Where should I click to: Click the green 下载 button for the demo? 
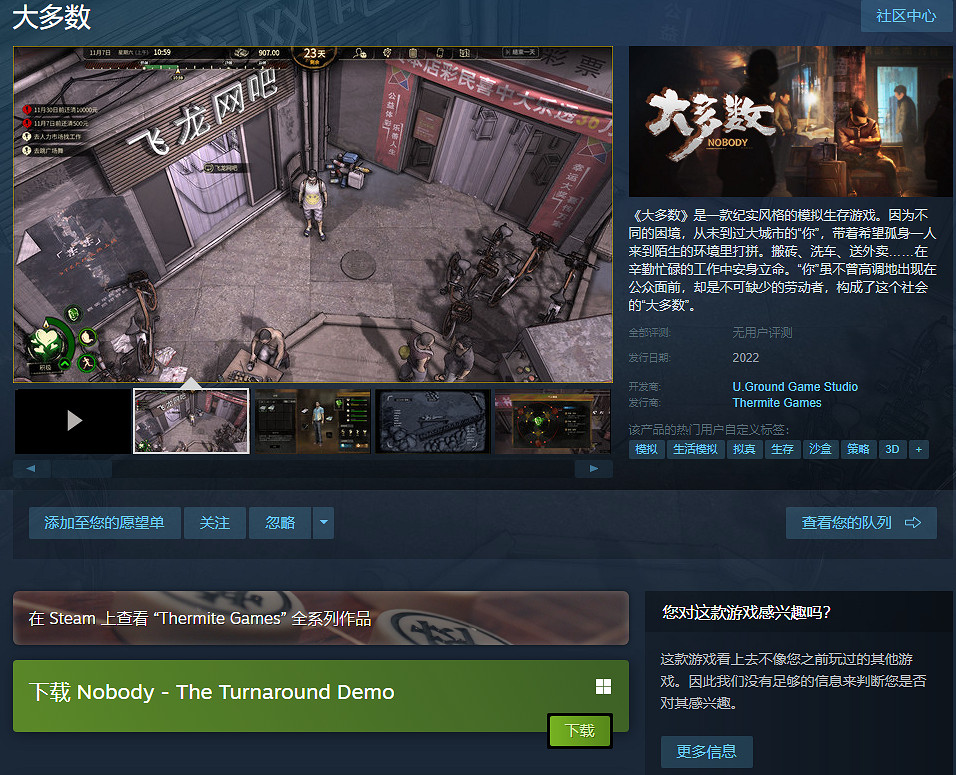[579, 731]
